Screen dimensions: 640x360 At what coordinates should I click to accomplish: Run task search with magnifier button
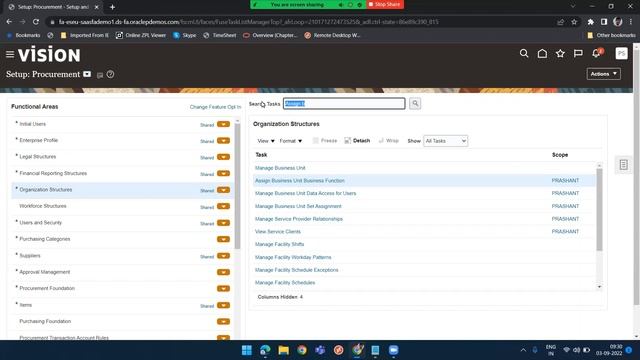click(x=415, y=104)
